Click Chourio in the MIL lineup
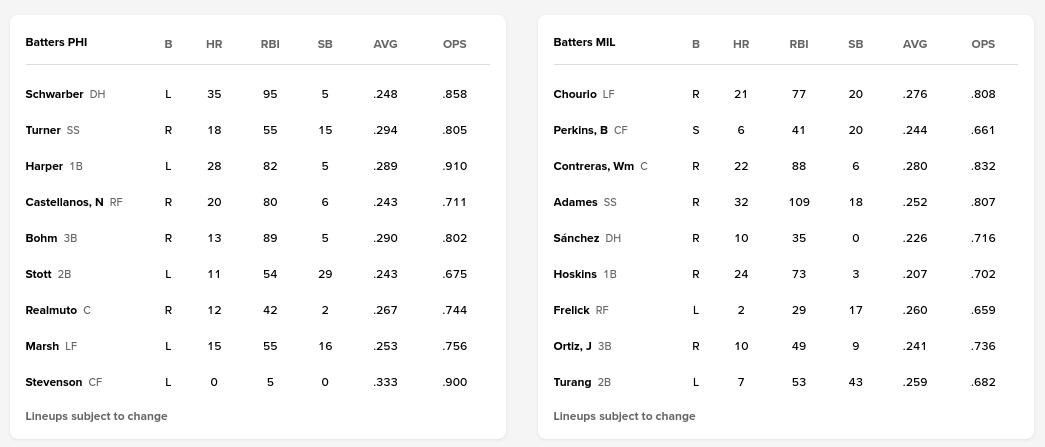The width and height of the screenshot is (1045, 447). click(x=575, y=94)
